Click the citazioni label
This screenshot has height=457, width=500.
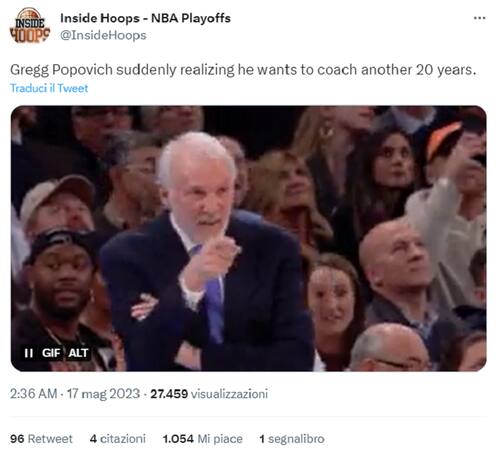(x=123, y=439)
